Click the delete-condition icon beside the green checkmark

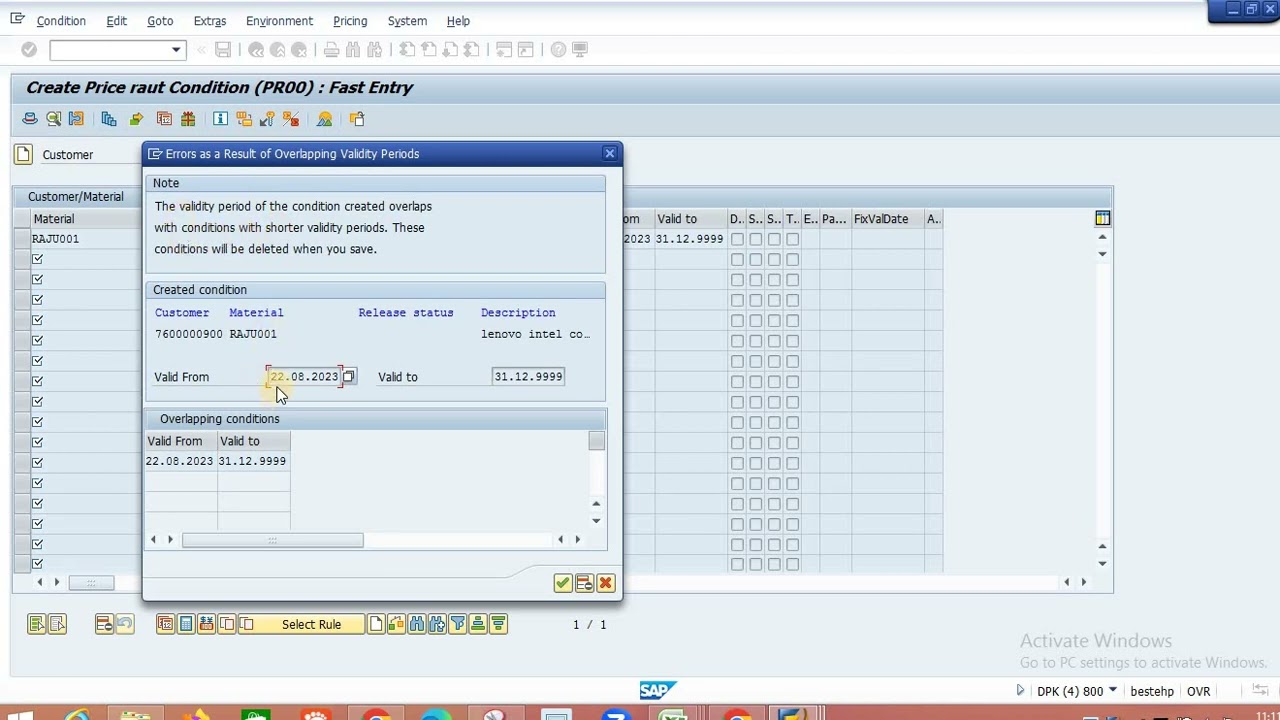[584, 583]
